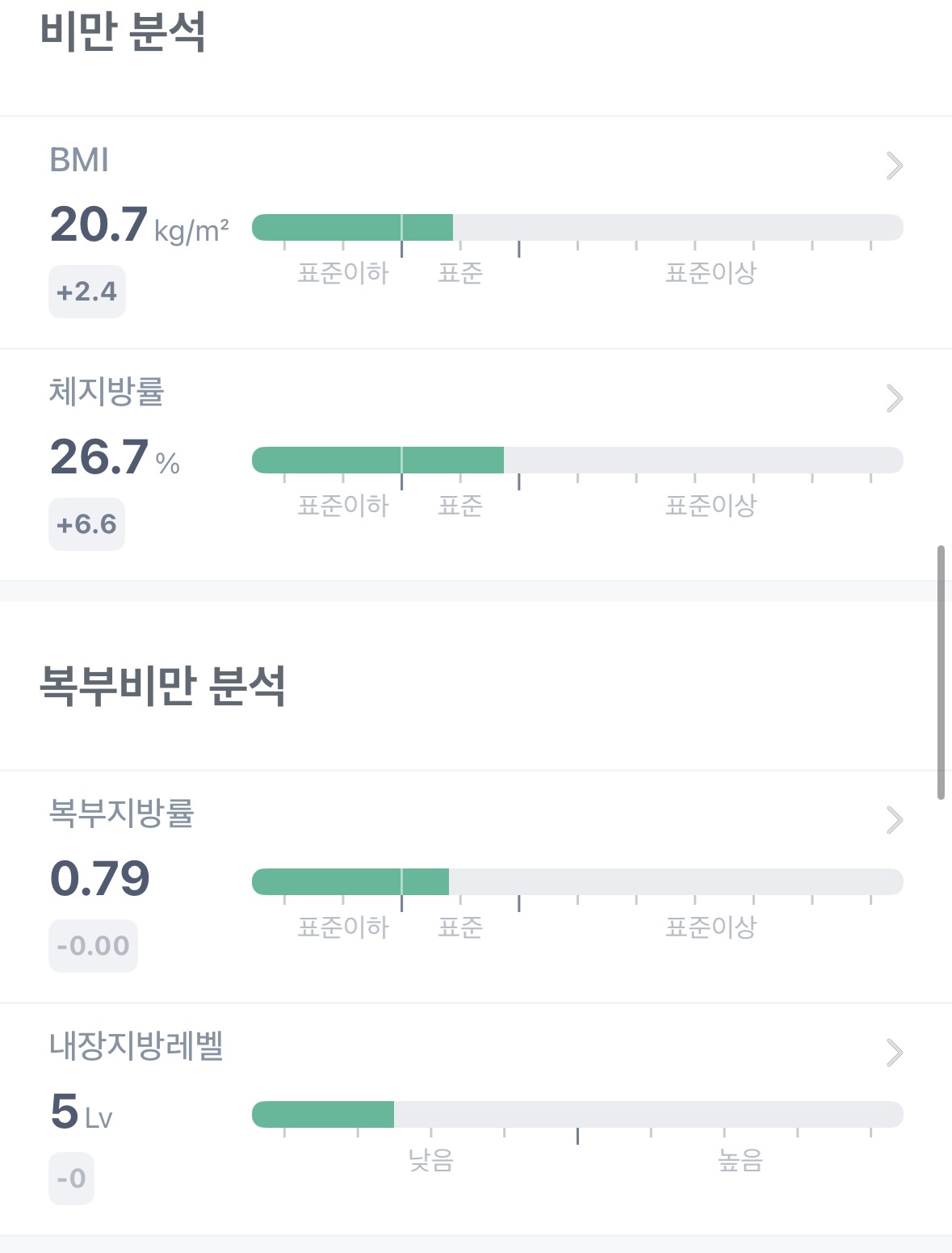The height and width of the screenshot is (1253, 952).
Task: Click the BMI green progress bar
Action: [353, 228]
